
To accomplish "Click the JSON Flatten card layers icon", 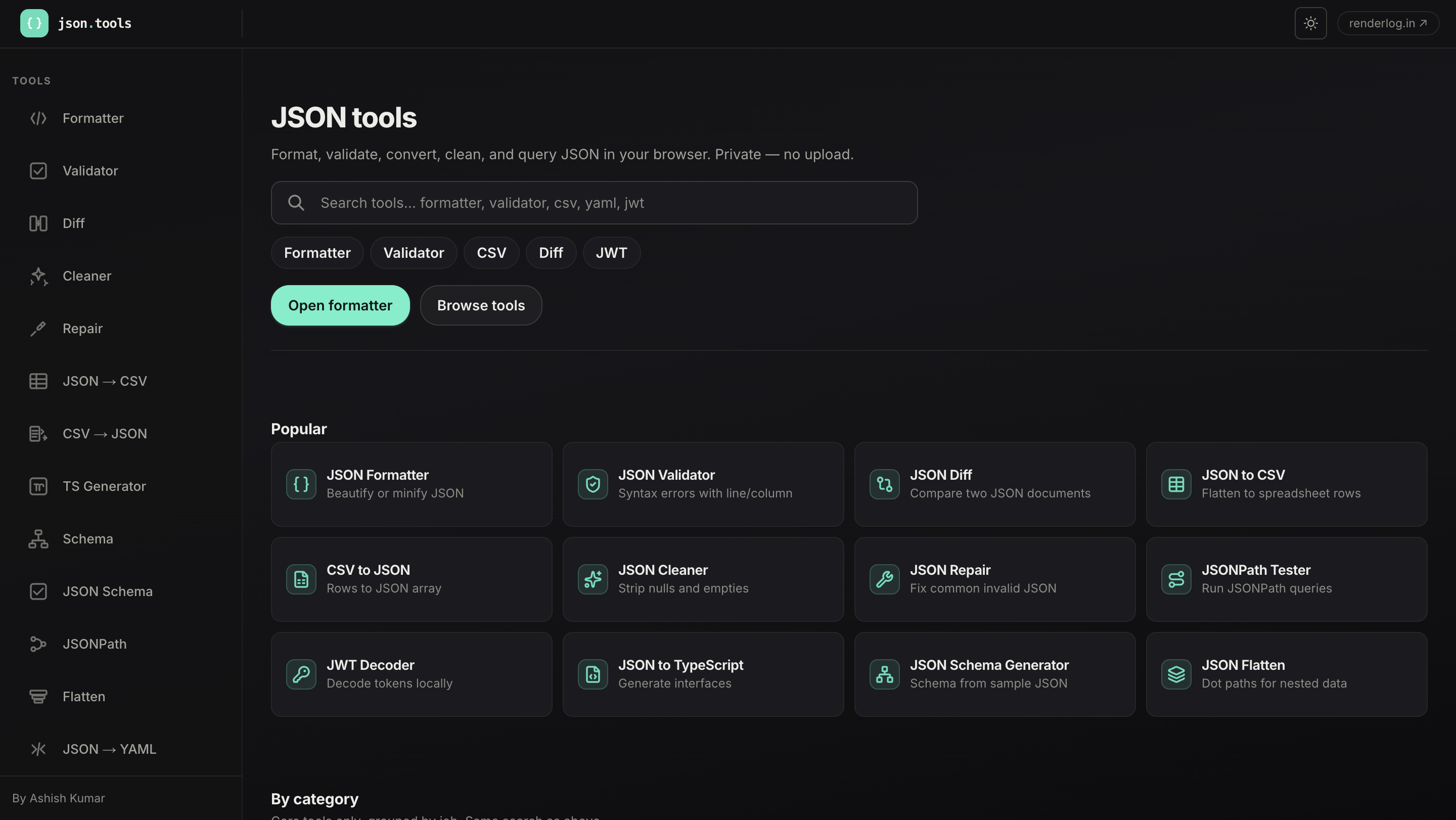I will pos(1176,674).
